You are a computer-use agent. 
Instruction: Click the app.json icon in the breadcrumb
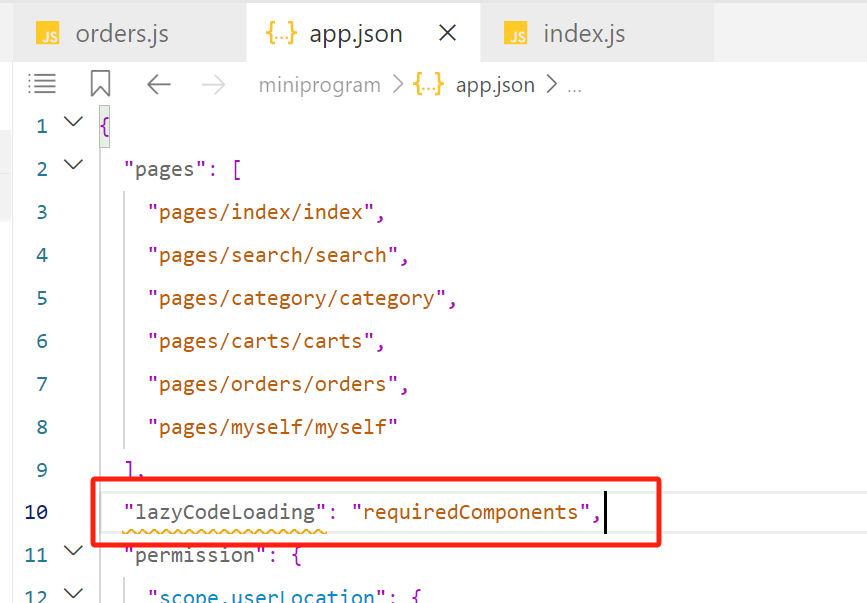(428, 85)
